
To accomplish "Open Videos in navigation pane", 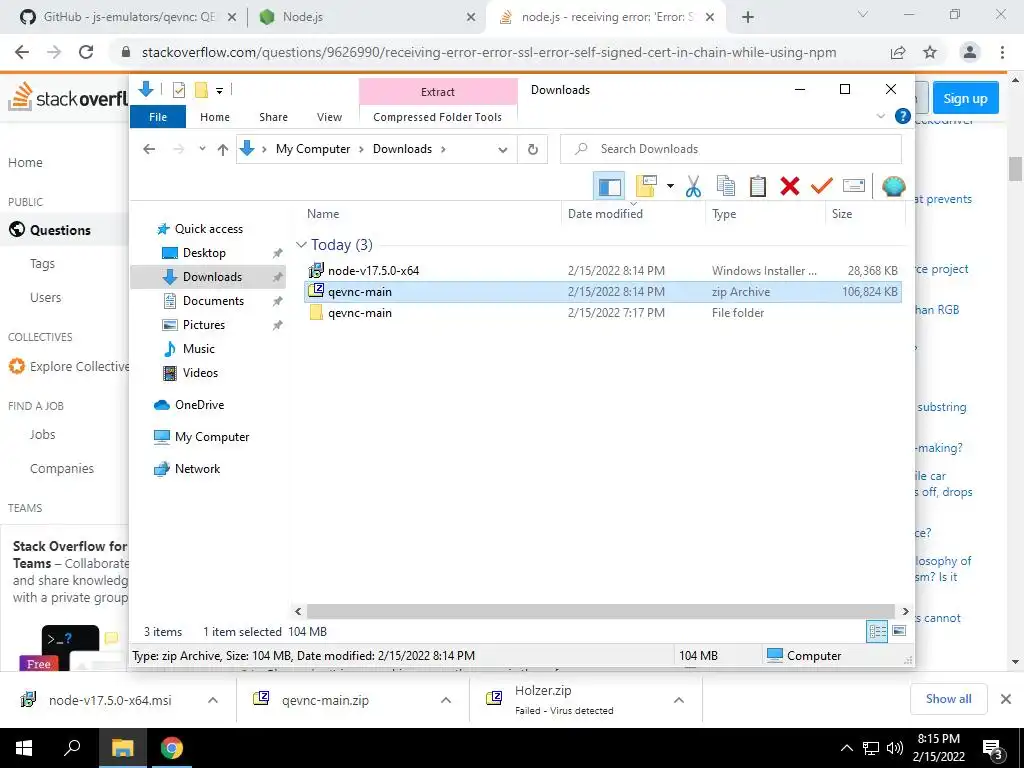I will tap(200, 373).
